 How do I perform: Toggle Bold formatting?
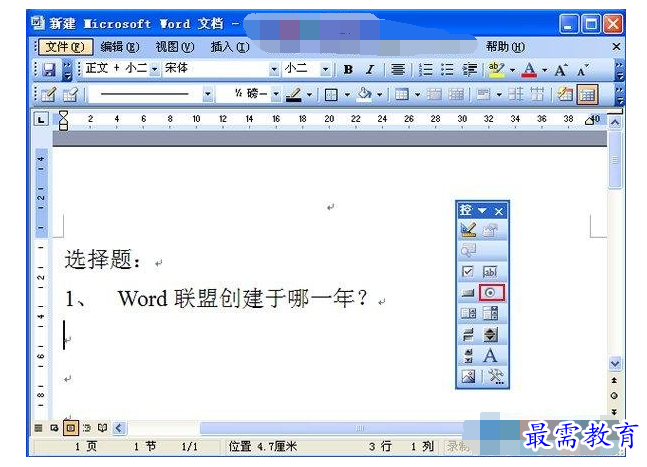348,70
